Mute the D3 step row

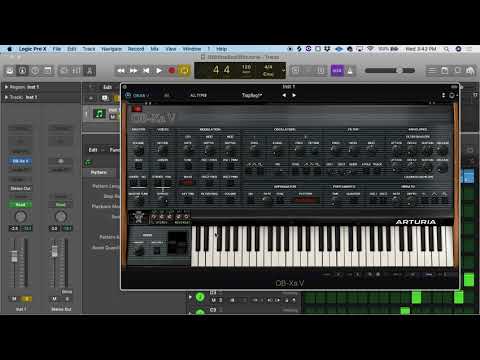(214, 300)
